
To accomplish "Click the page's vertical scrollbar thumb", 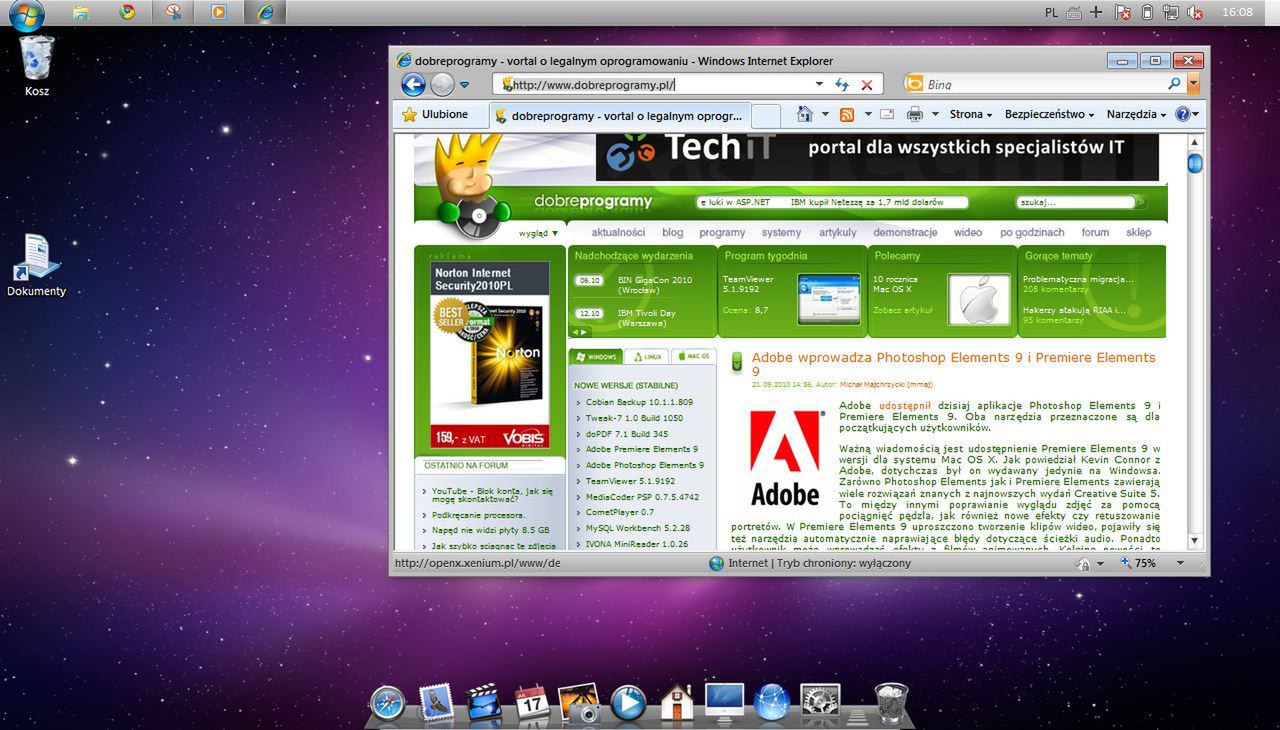I will (1194, 164).
